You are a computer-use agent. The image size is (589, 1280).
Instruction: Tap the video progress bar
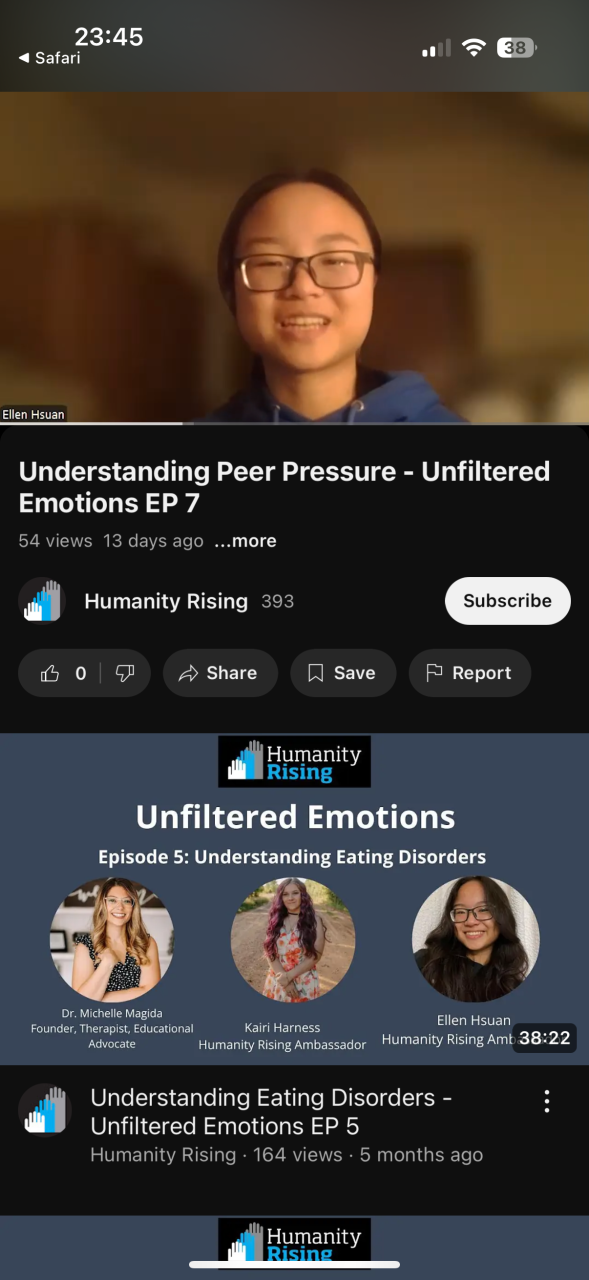(x=294, y=424)
